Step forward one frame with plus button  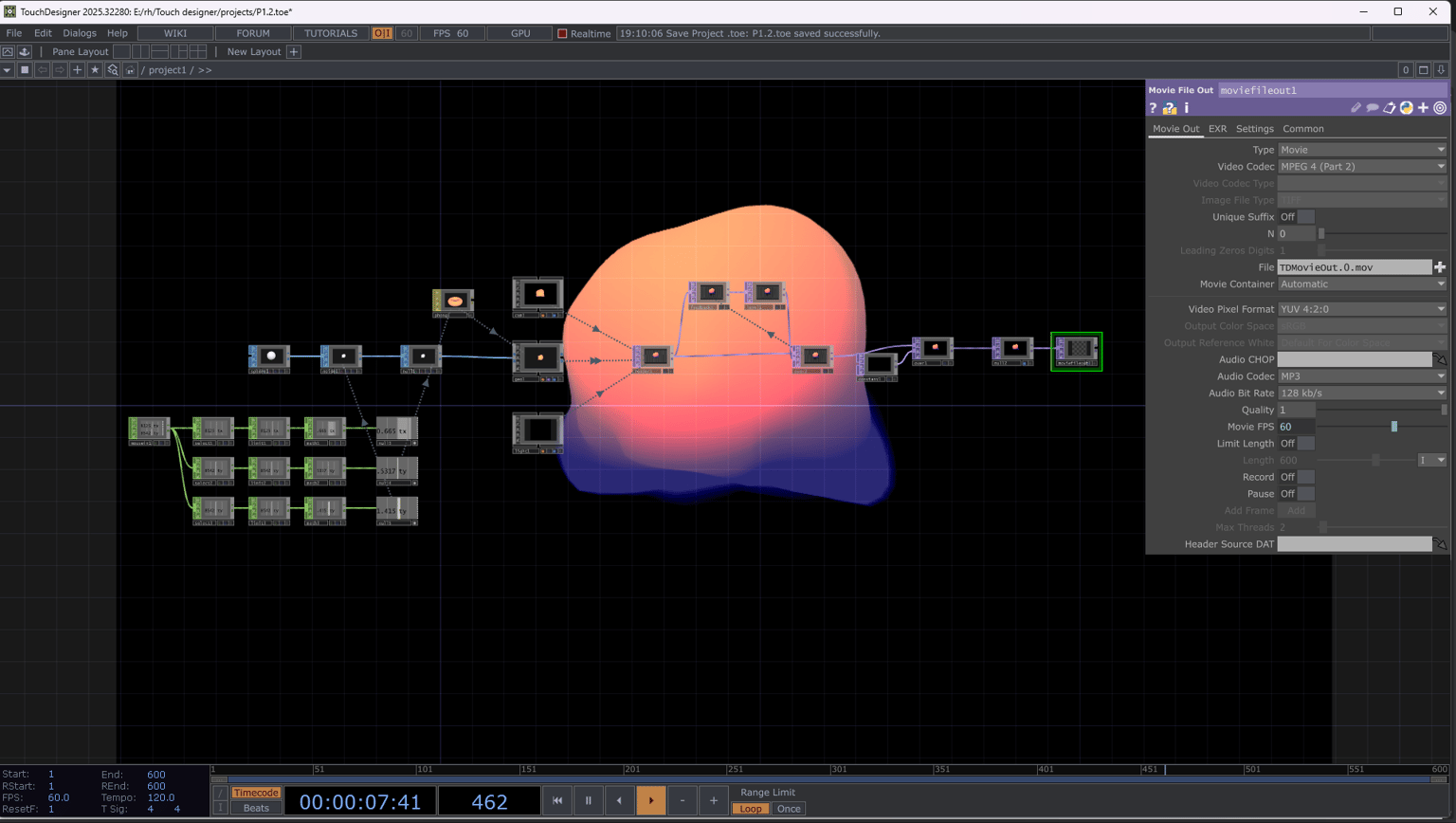click(714, 800)
